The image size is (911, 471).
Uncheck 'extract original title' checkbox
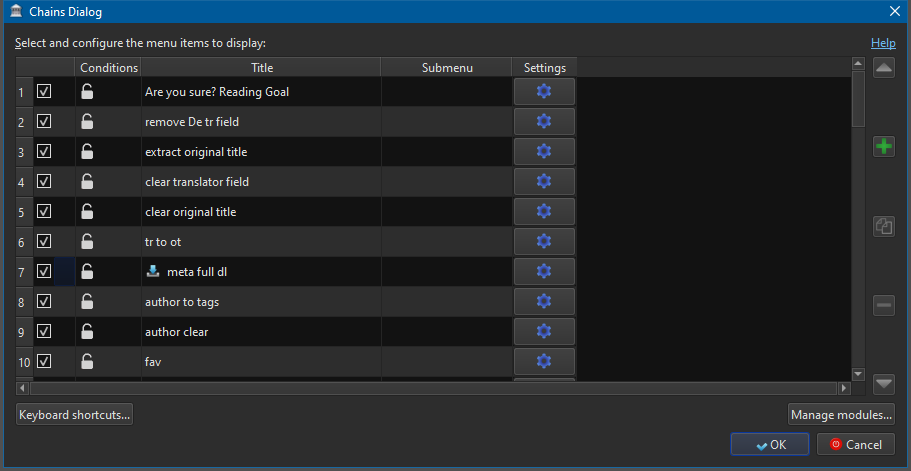44,152
